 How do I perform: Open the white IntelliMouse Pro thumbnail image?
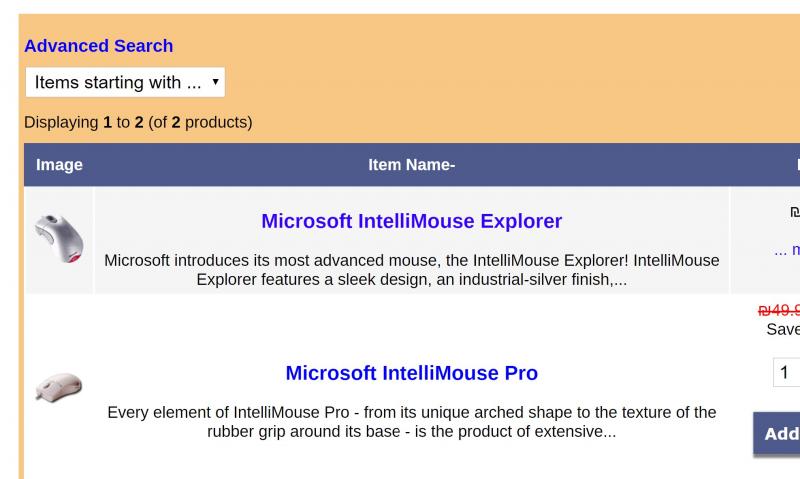(x=59, y=387)
